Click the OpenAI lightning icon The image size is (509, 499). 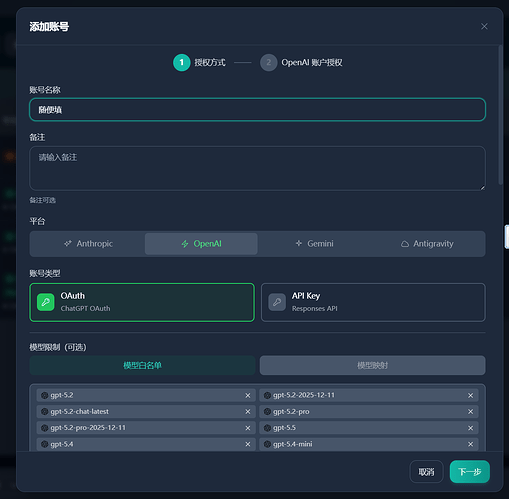185,244
